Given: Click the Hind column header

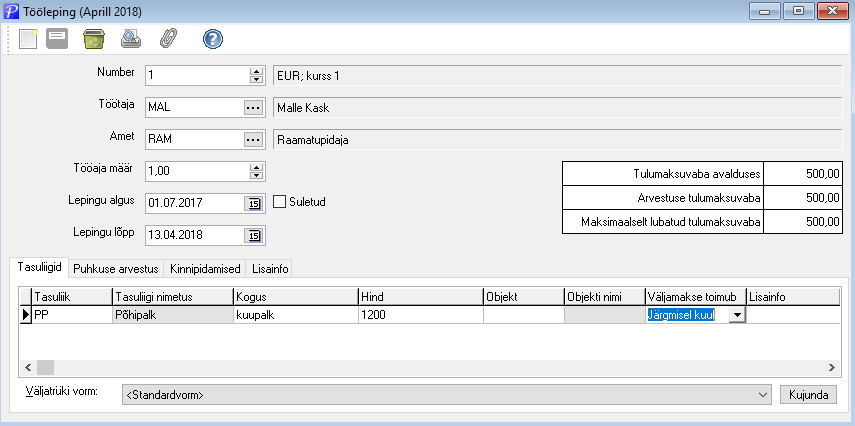Looking at the screenshot, I should [x=420, y=297].
